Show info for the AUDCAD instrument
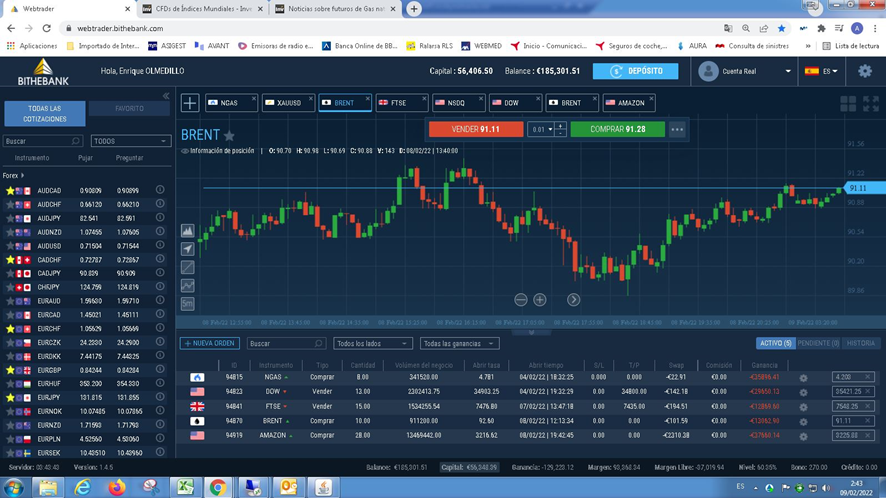Image resolution: width=886 pixels, height=498 pixels. coord(160,190)
